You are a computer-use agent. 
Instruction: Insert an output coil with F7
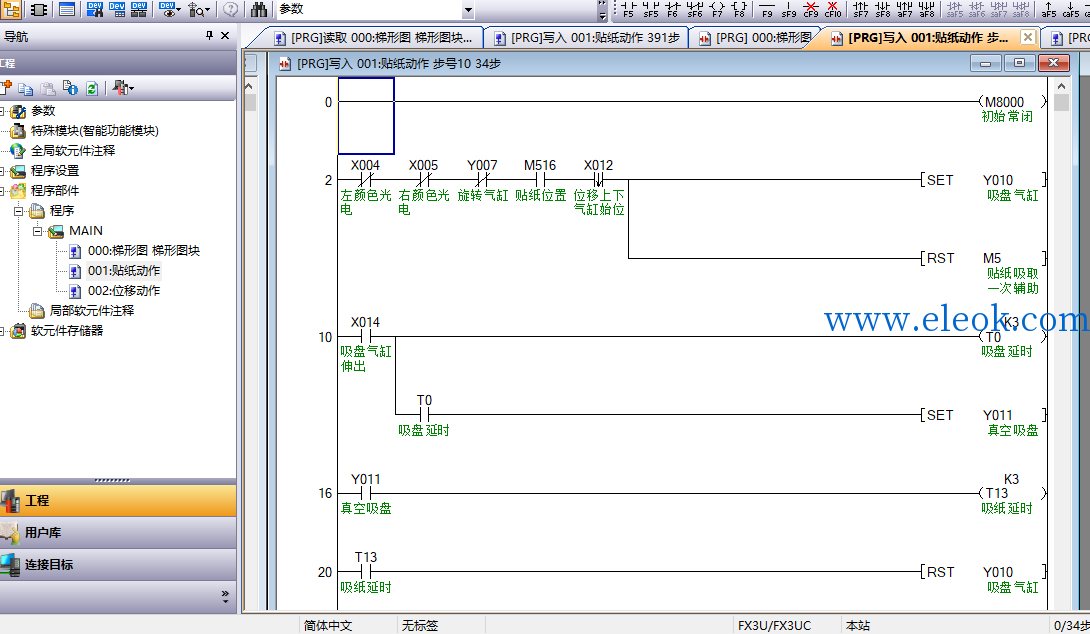pos(717,9)
